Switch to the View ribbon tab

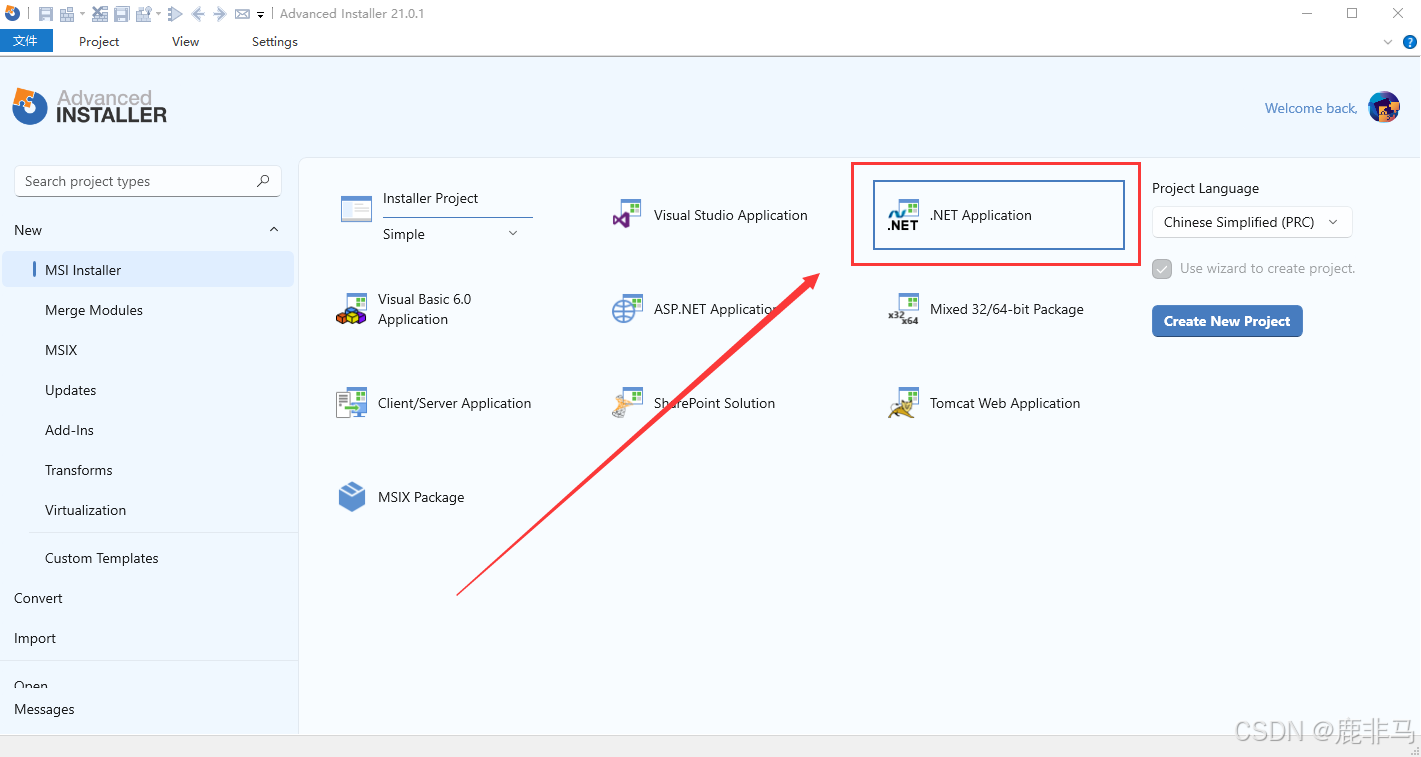(185, 42)
